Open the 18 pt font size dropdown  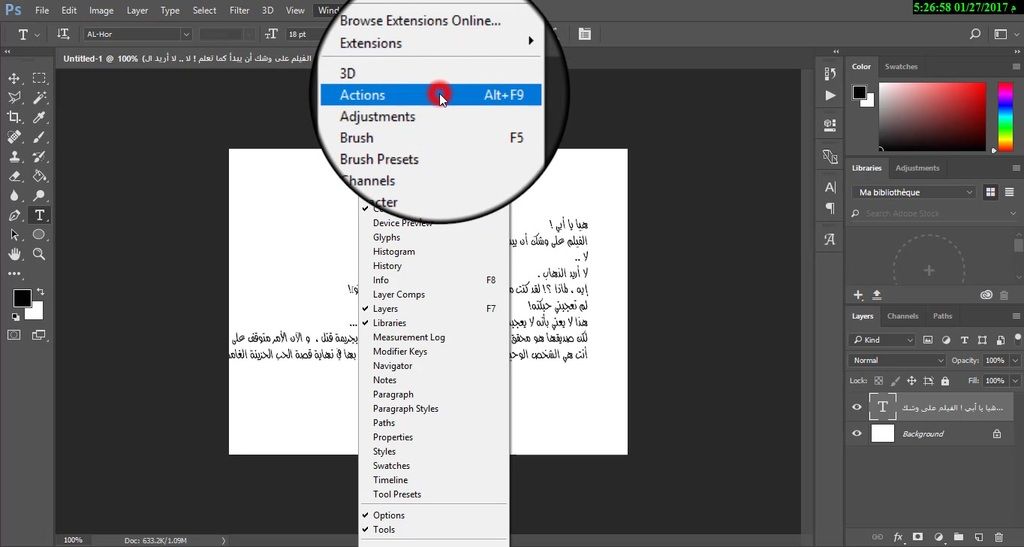(x=304, y=34)
